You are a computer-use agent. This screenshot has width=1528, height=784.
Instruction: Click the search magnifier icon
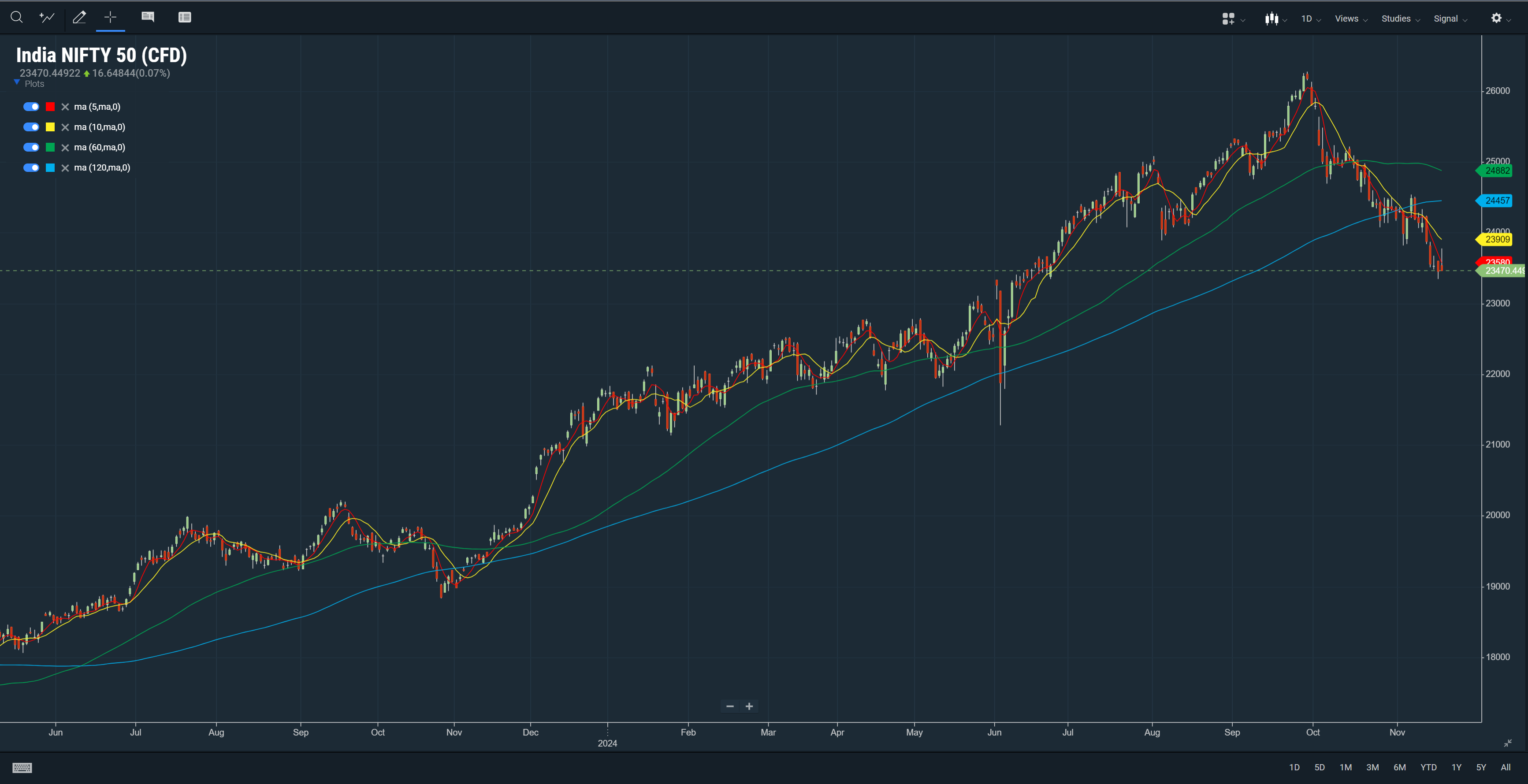coord(17,17)
